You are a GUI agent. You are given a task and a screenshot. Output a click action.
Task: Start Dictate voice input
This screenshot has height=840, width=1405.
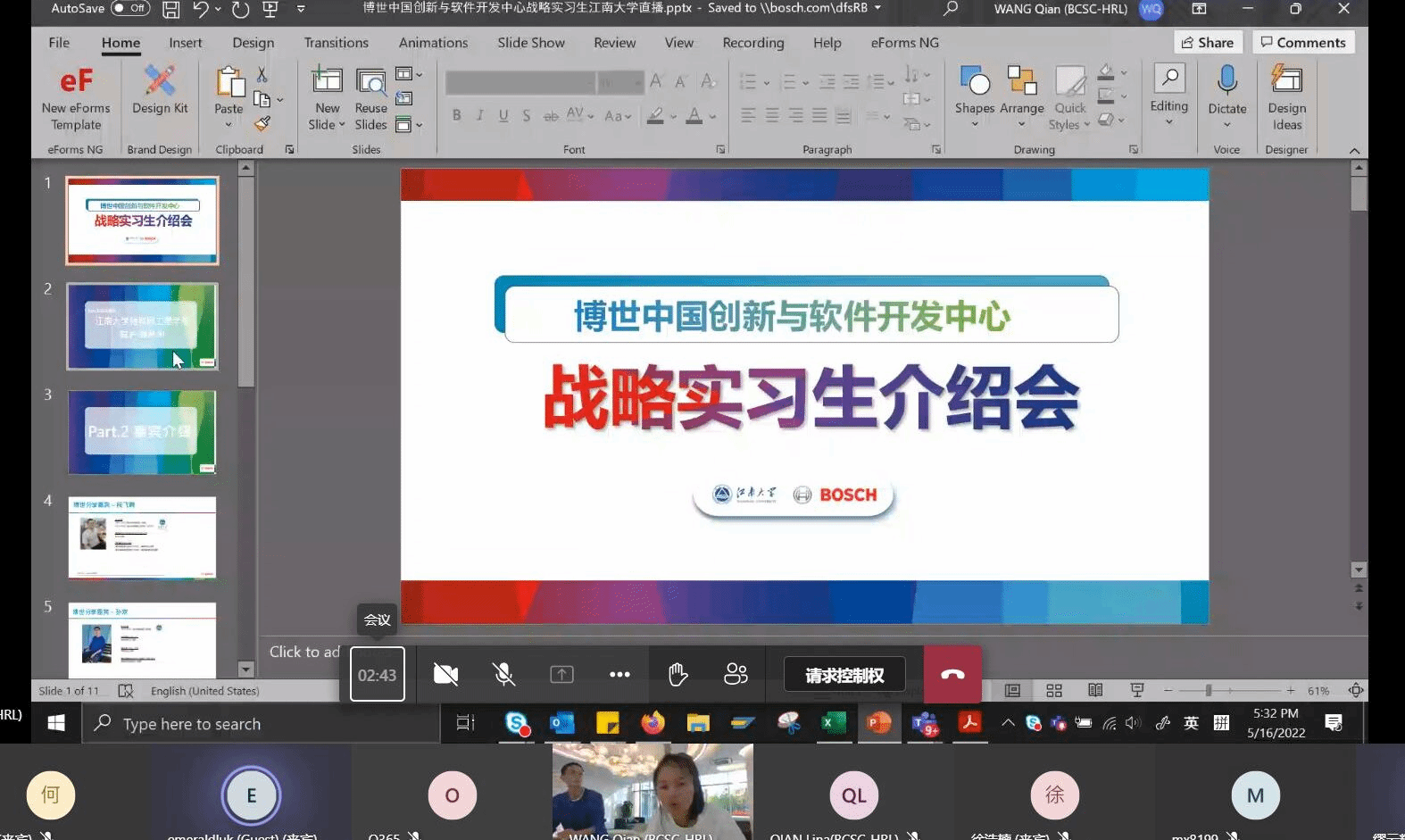click(x=1226, y=91)
